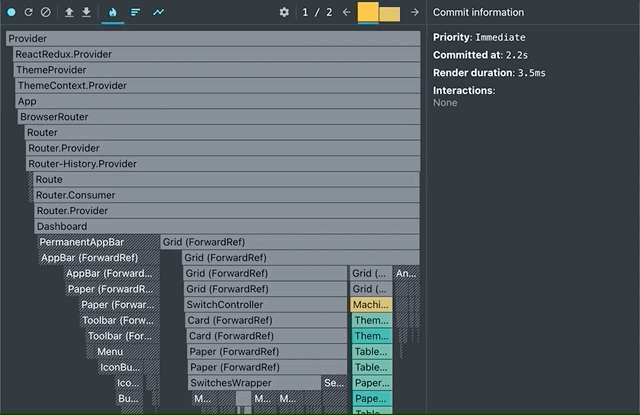Select the ThemeProvider bar

pos(217,70)
